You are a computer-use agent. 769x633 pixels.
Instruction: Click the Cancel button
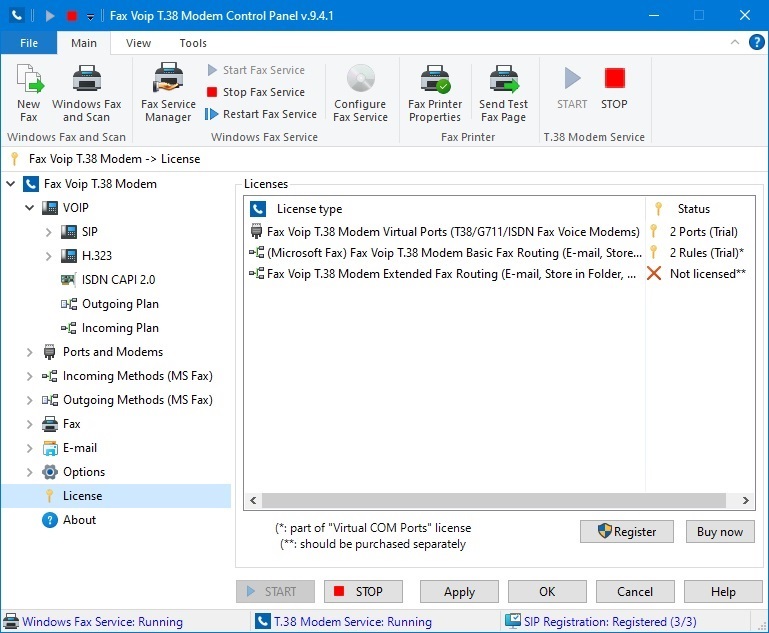(635, 592)
